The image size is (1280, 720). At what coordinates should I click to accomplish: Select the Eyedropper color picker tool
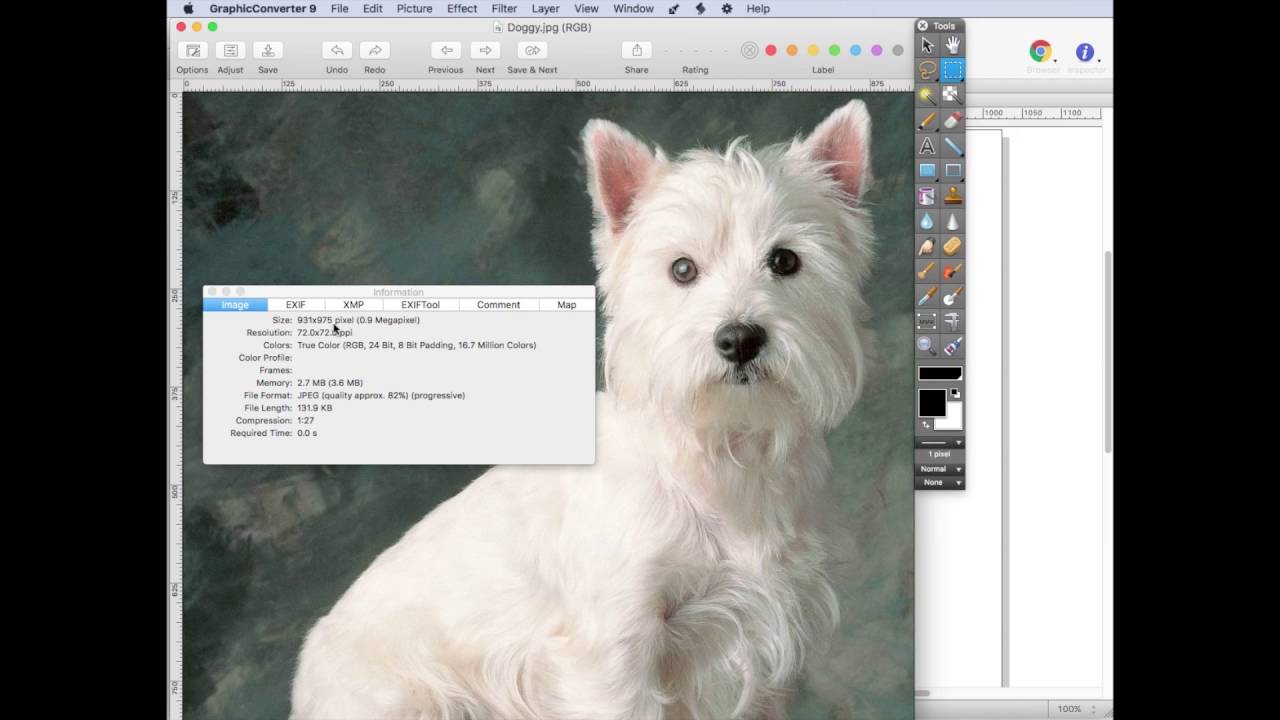point(927,296)
